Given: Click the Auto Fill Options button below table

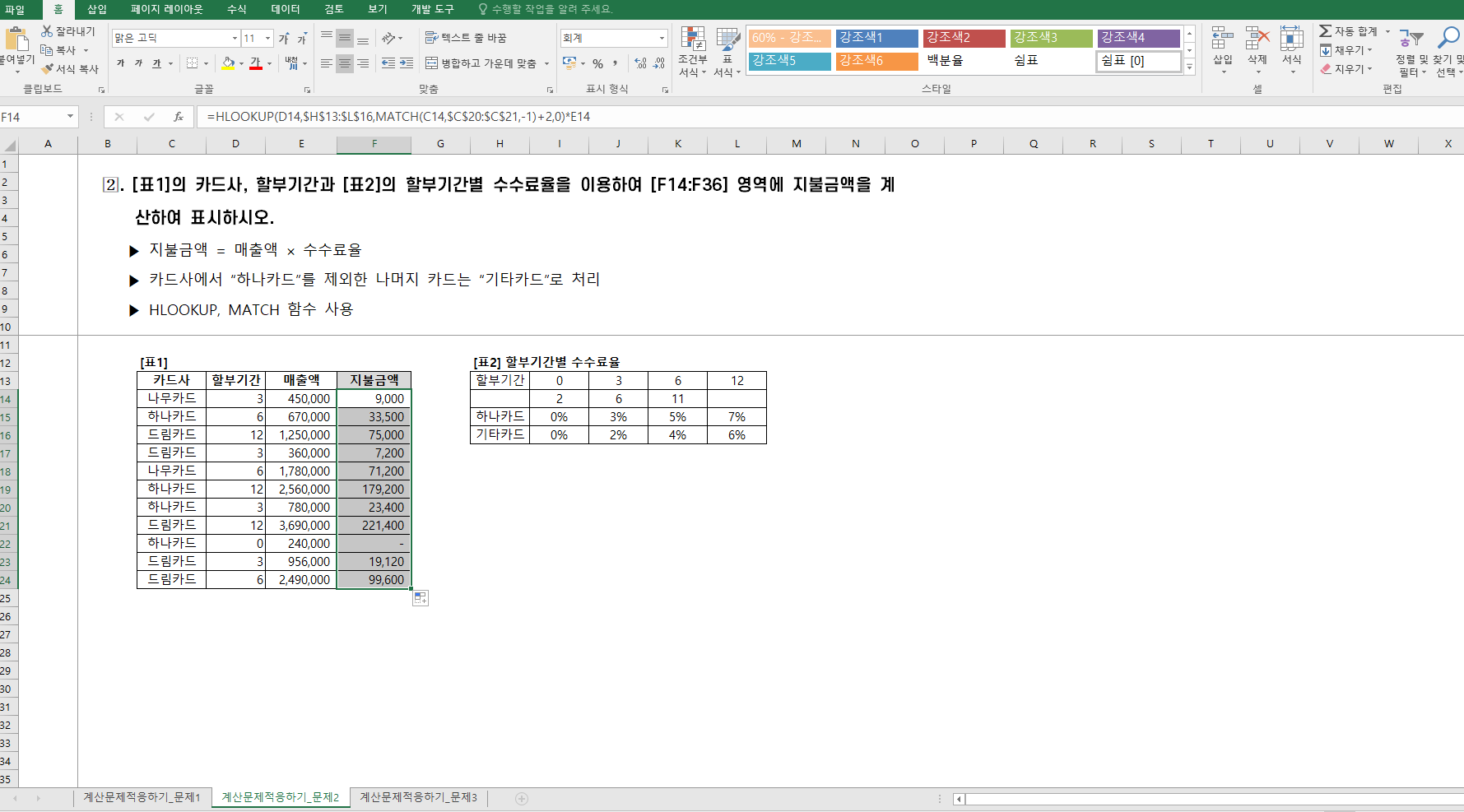Looking at the screenshot, I should coord(421,598).
